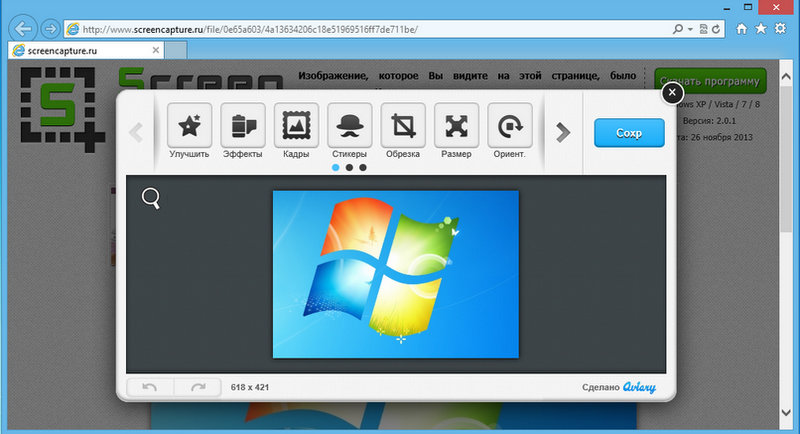Click the 618 x 421 size text
The image size is (800, 434).
point(249,388)
